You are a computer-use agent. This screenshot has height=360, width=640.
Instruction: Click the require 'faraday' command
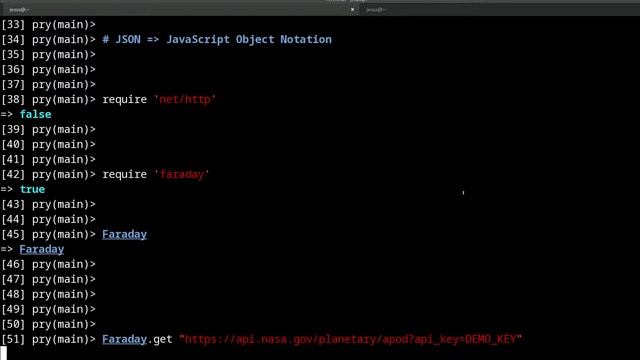coord(156,174)
